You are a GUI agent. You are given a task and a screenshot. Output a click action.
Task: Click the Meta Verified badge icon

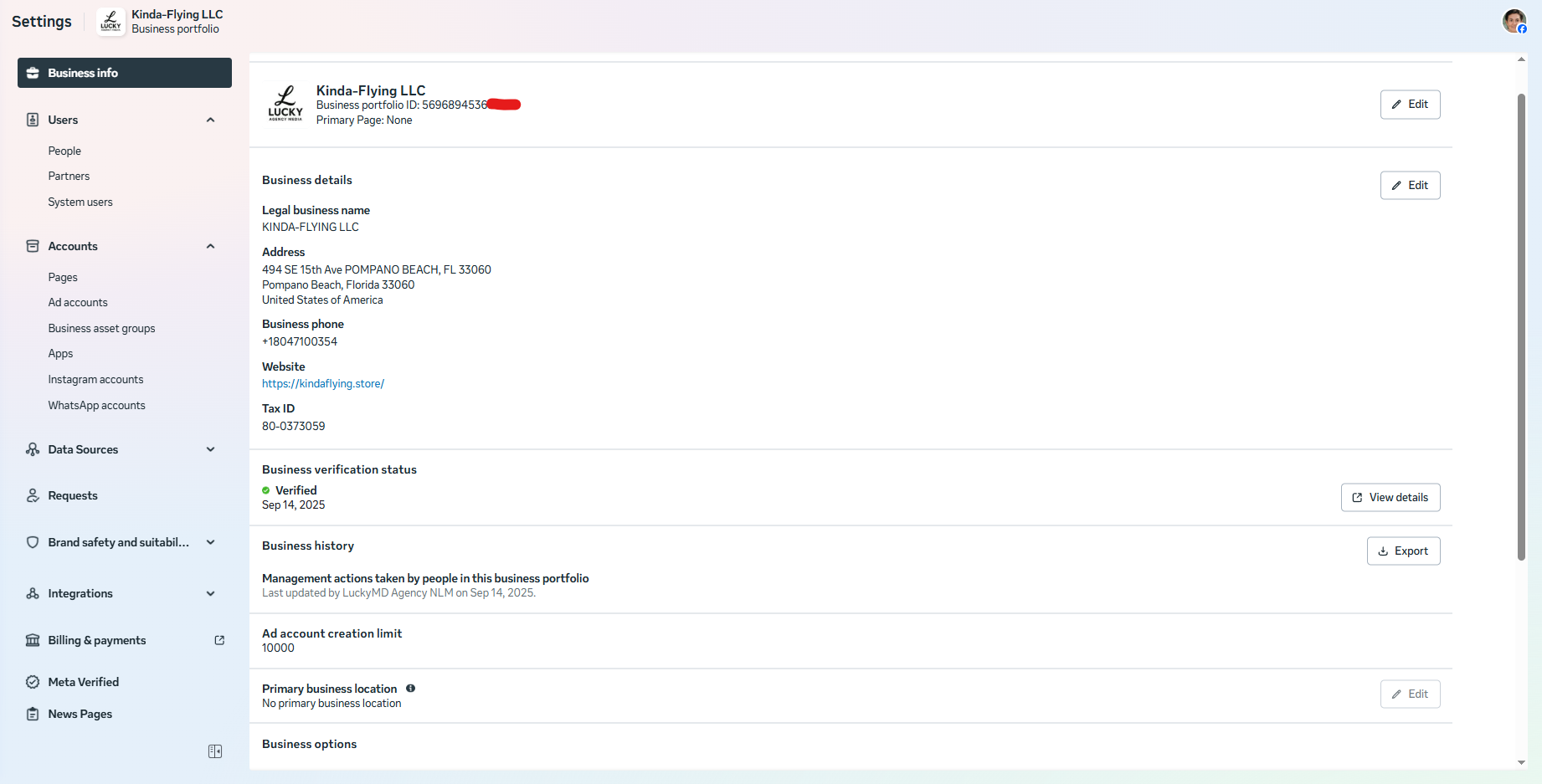coord(33,682)
